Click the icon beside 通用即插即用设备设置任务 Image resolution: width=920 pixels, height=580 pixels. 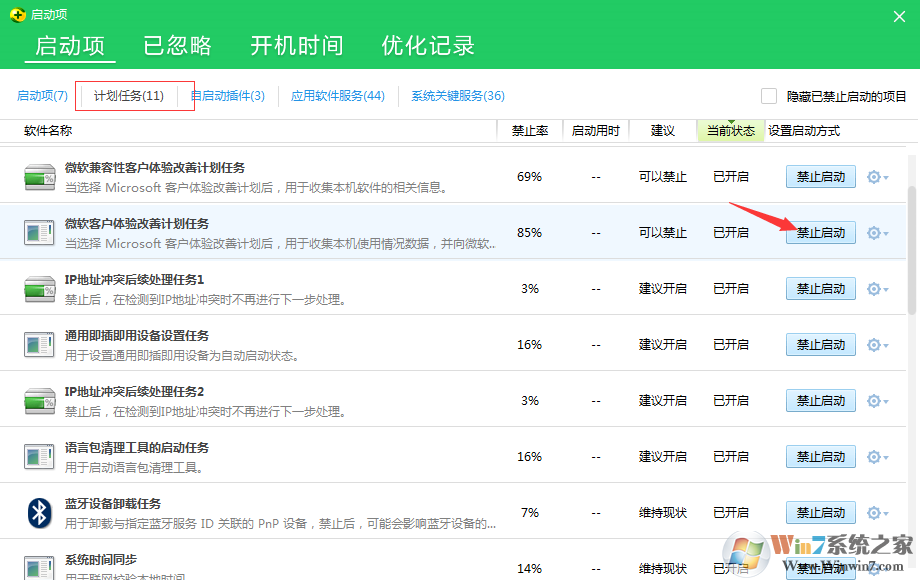(39, 345)
